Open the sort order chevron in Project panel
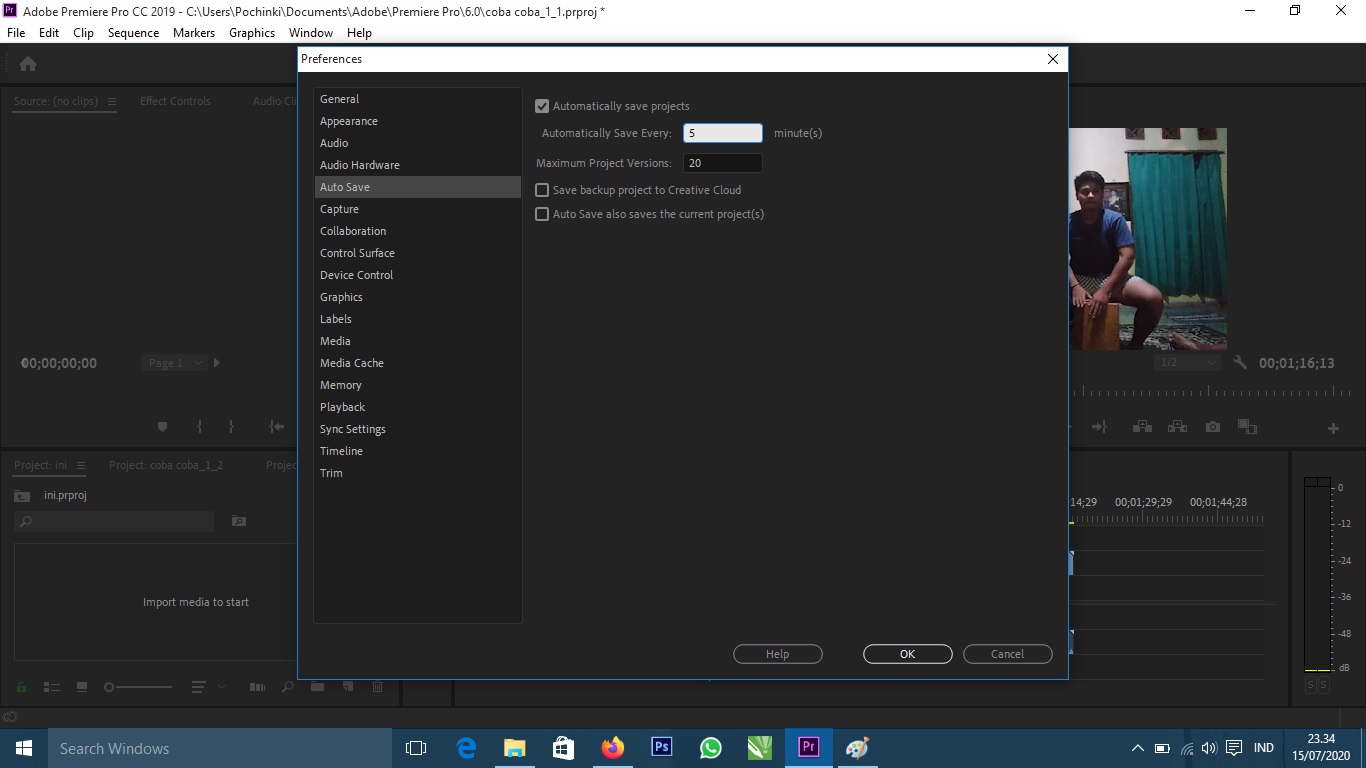The width and height of the screenshot is (1366, 768). point(222,687)
